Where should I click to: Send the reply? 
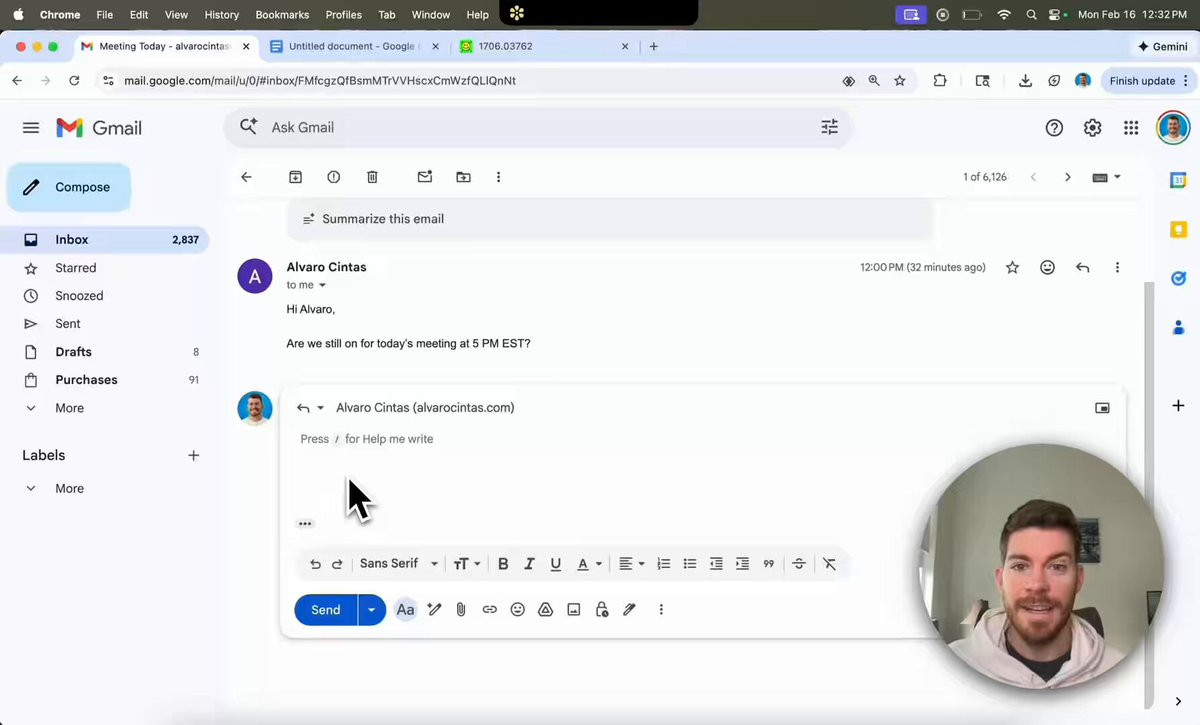click(326, 610)
